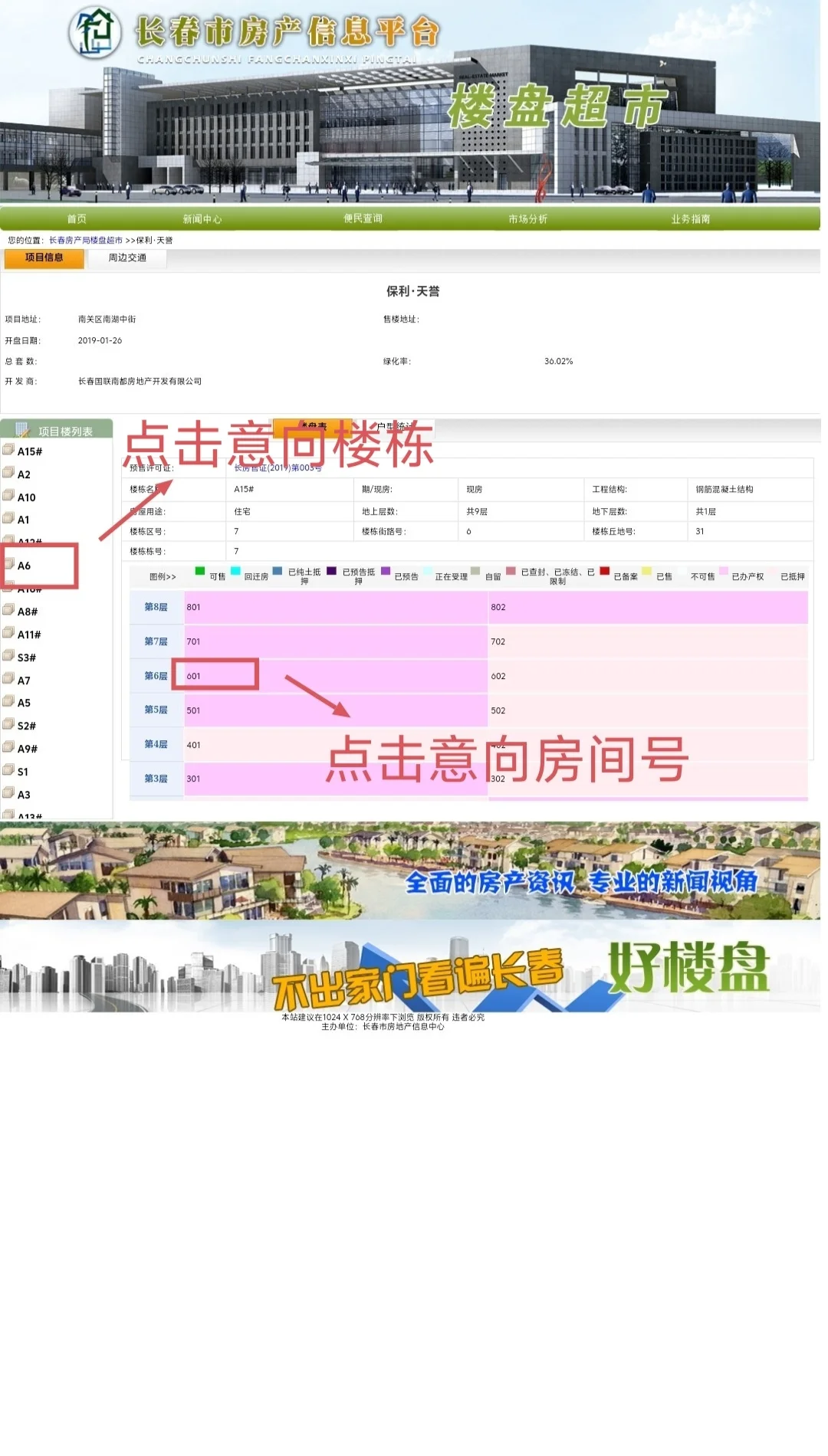828x1456 pixels.
Task: Click the 第7层 floor label
Action: [x=156, y=641]
